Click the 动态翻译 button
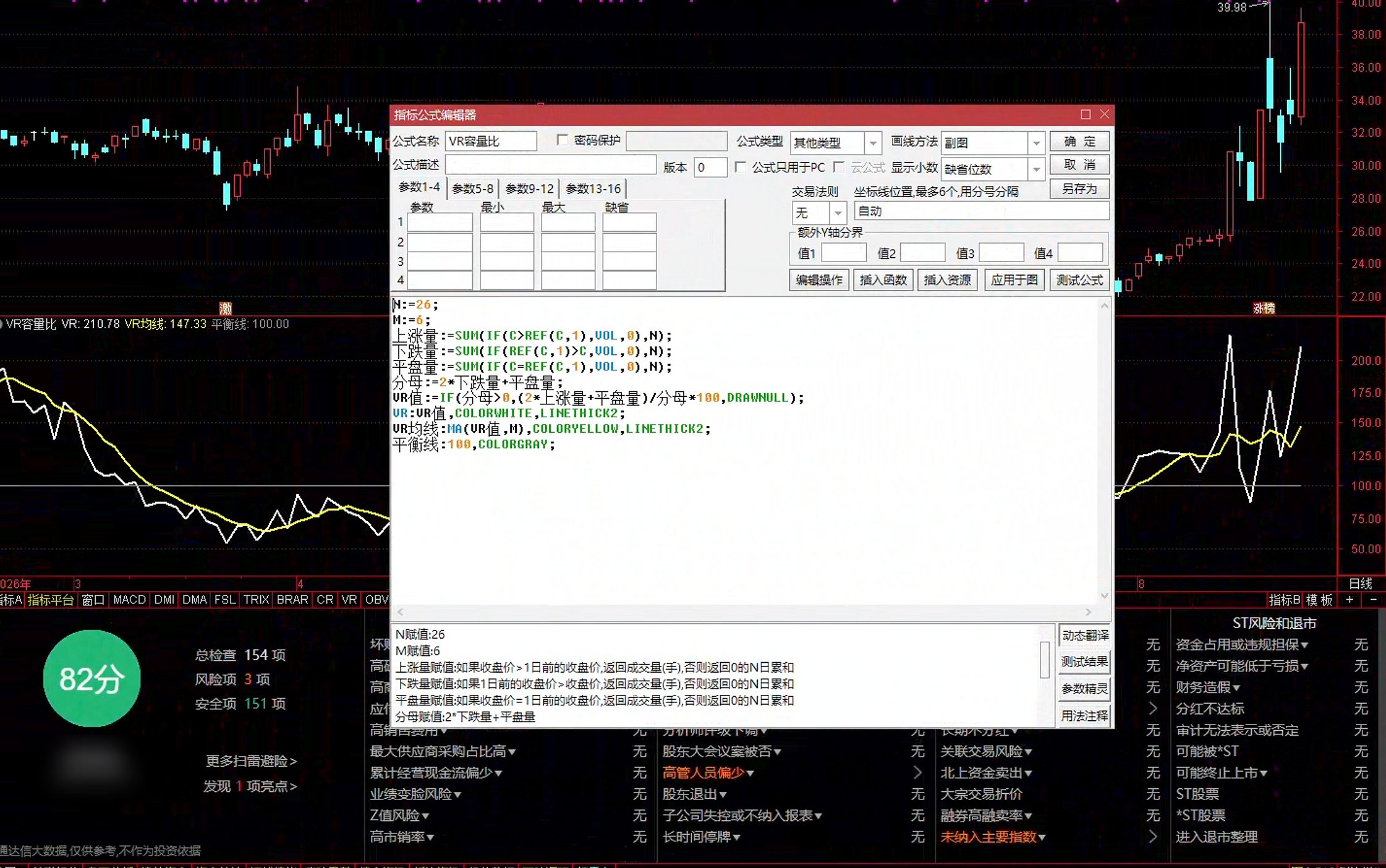The width and height of the screenshot is (1386, 868). (1085, 636)
